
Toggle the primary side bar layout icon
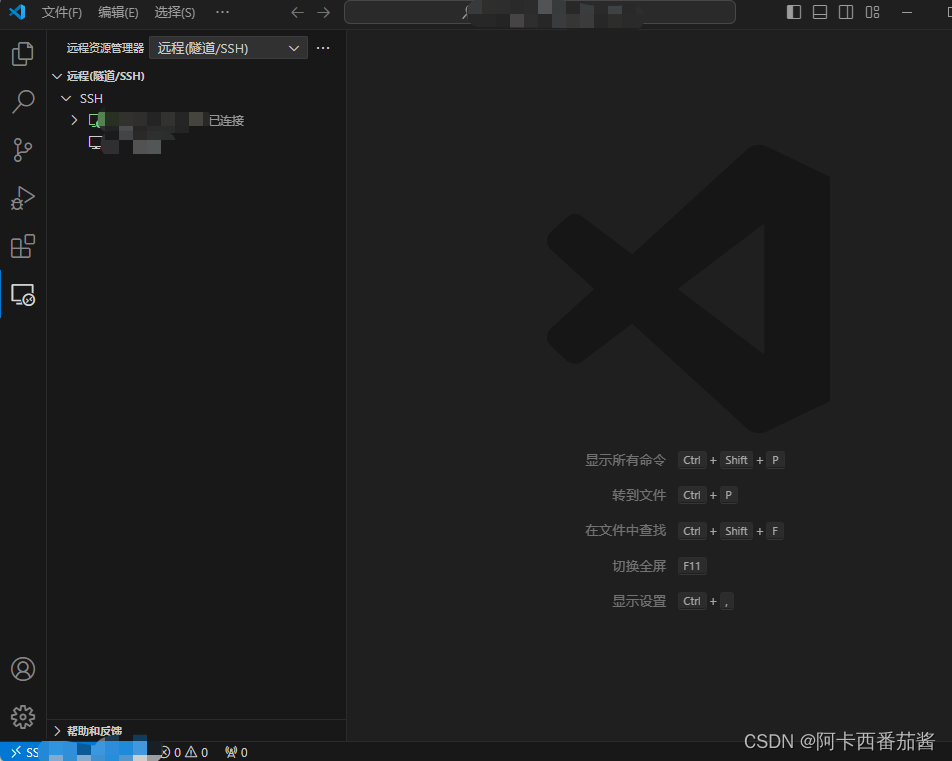pos(794,12)
